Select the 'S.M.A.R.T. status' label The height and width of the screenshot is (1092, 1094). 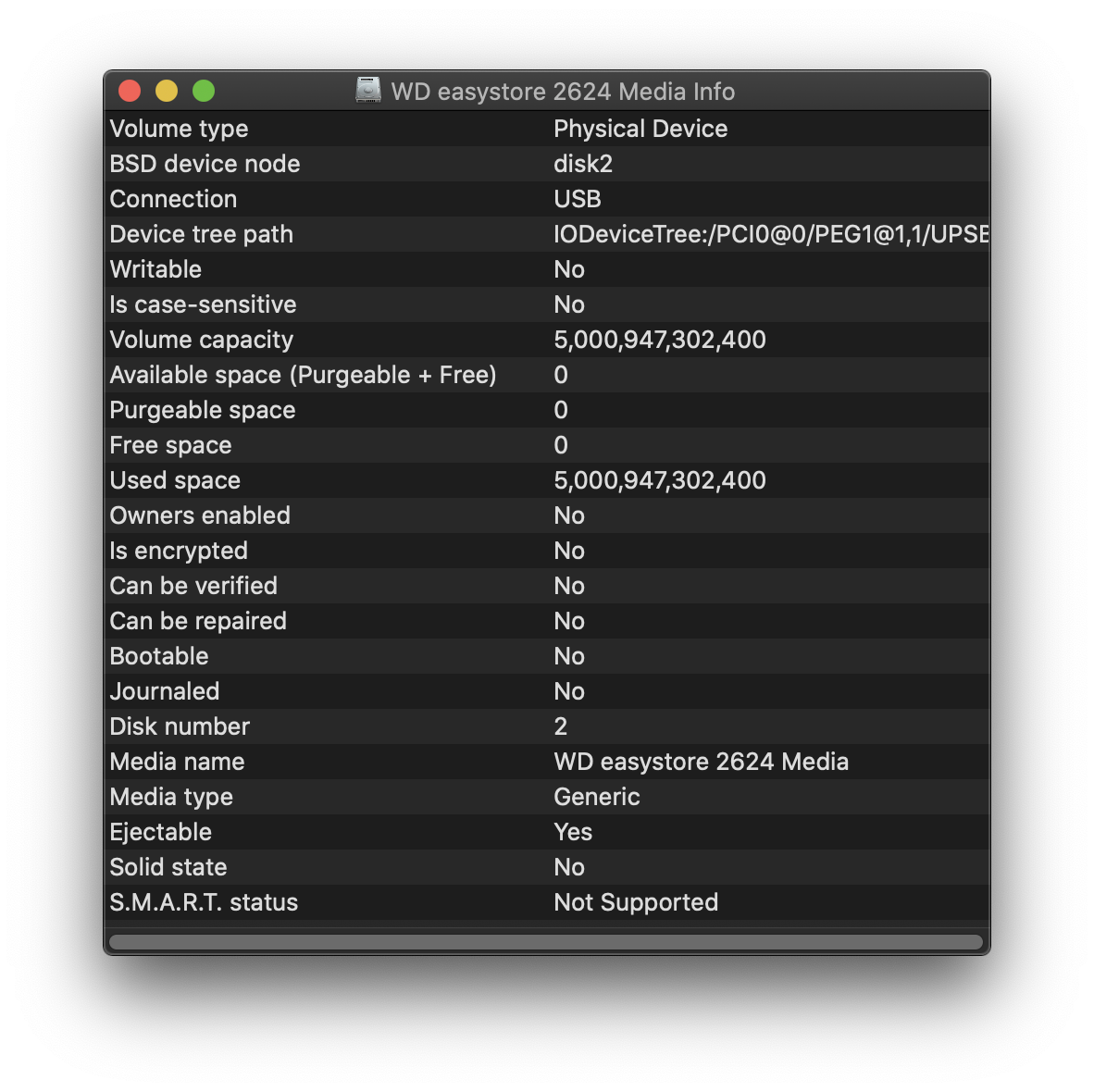204,903
